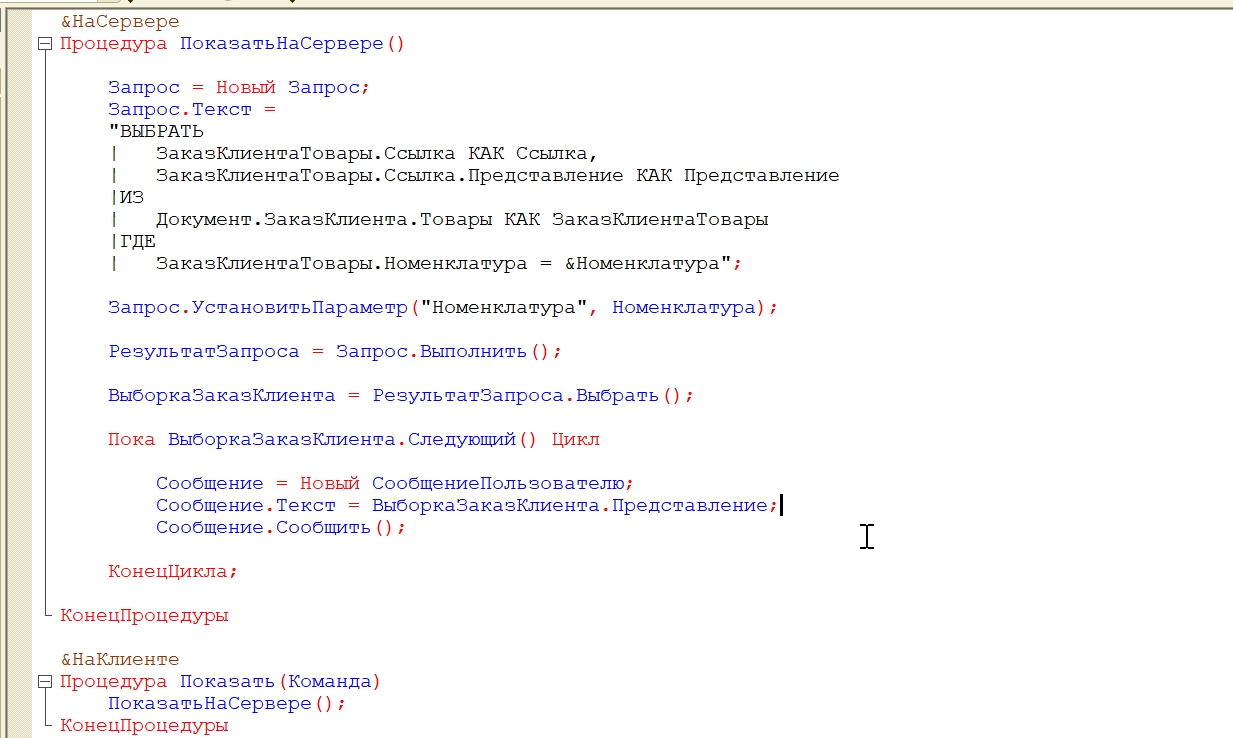
Task: Collapse the Показать(Команда) procedure fold
Action: point(44,682)
